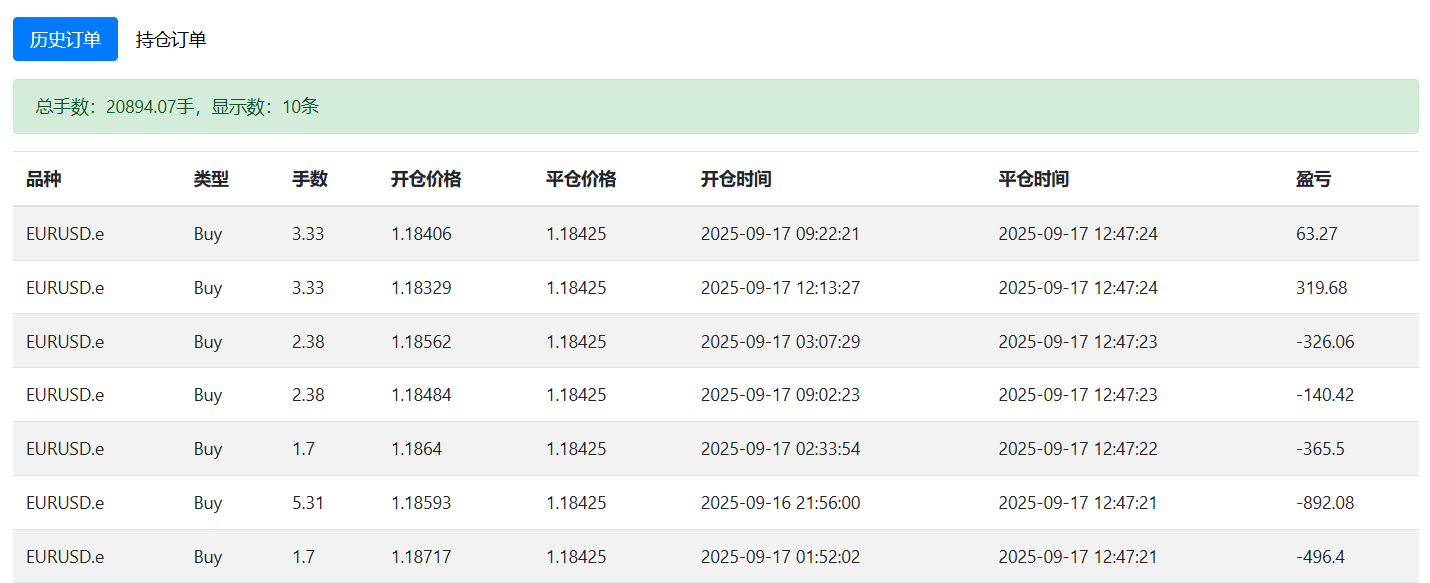This screenshot has width=1430, height=583.
Task: Click the 5.31 lot size cell
Action: tap(308, 503)
